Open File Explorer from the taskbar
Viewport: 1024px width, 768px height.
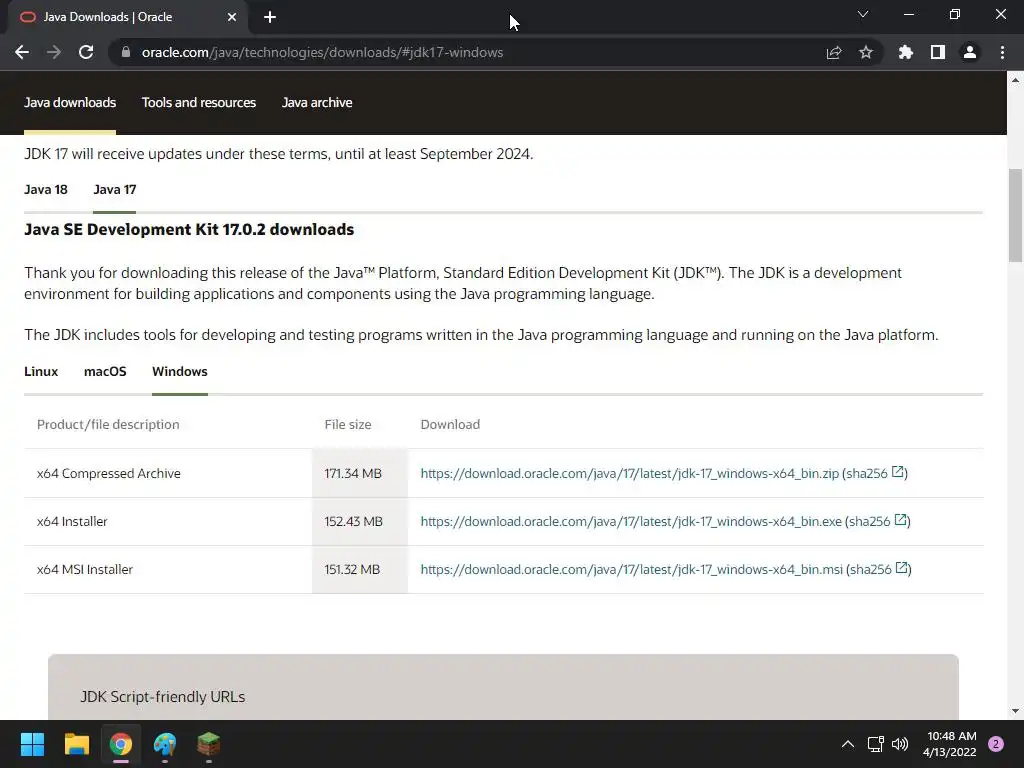76,744
